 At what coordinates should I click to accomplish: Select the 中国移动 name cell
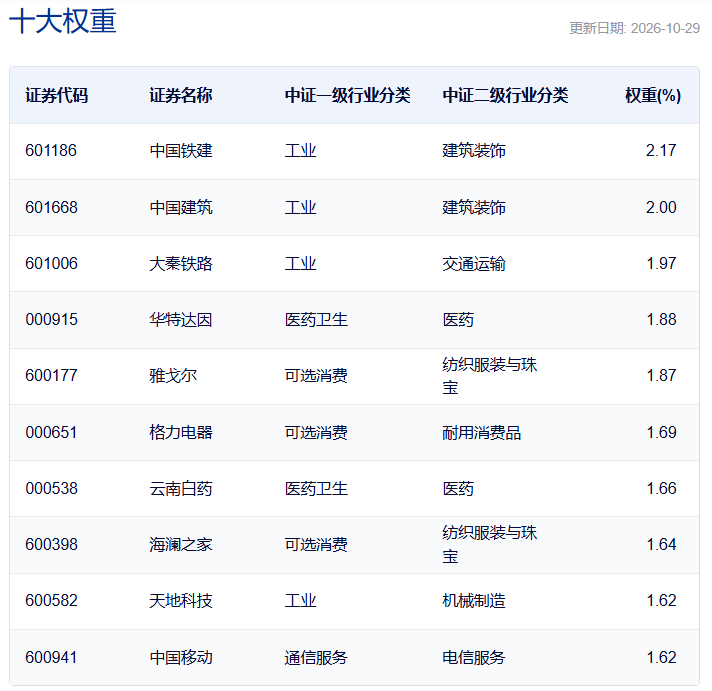(181, 657)
